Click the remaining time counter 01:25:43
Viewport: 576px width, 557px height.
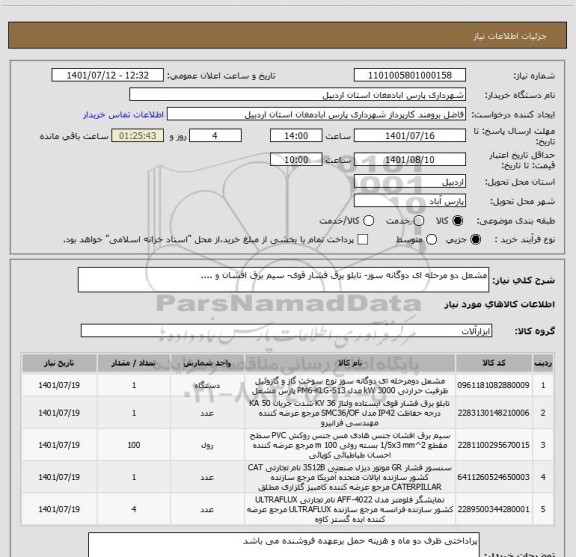tap(137, 136)
